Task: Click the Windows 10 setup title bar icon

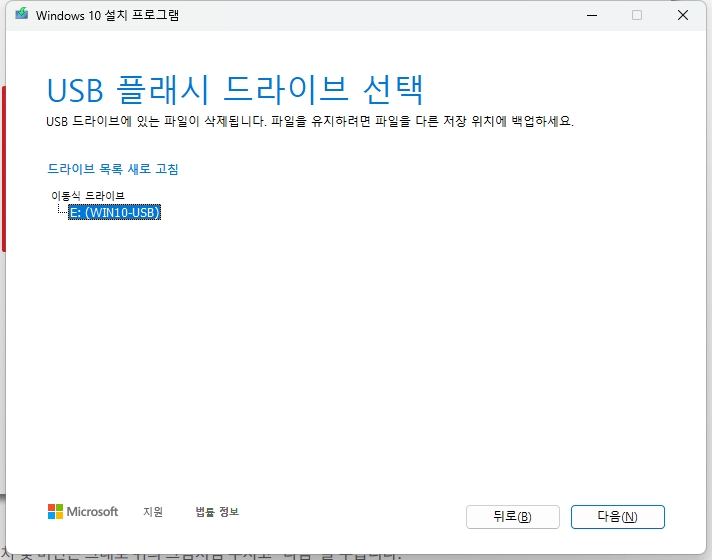Action: pyautogui.click(x=21, y=15)
